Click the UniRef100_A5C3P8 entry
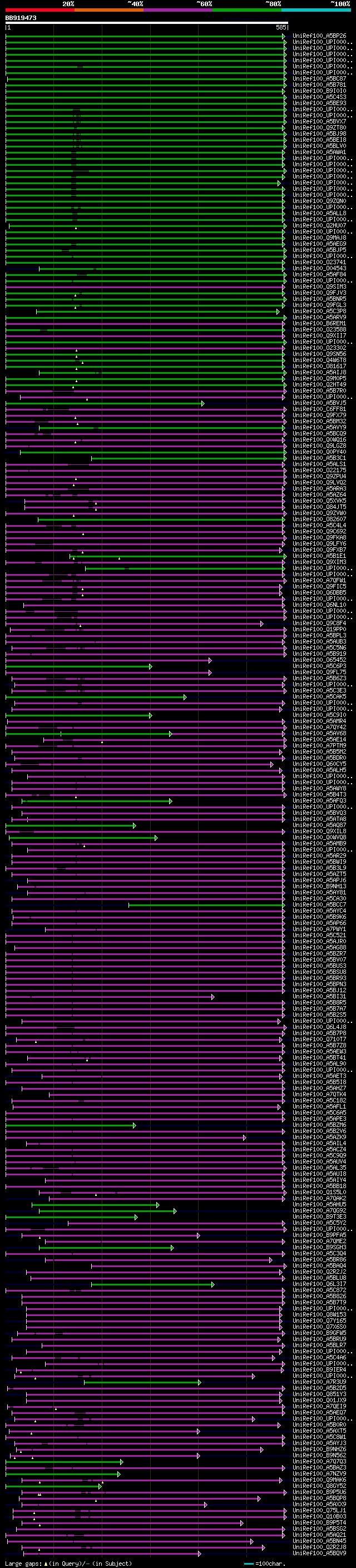Image resolution: width=356 pixels, height=1568 pixels. [319, 311]
